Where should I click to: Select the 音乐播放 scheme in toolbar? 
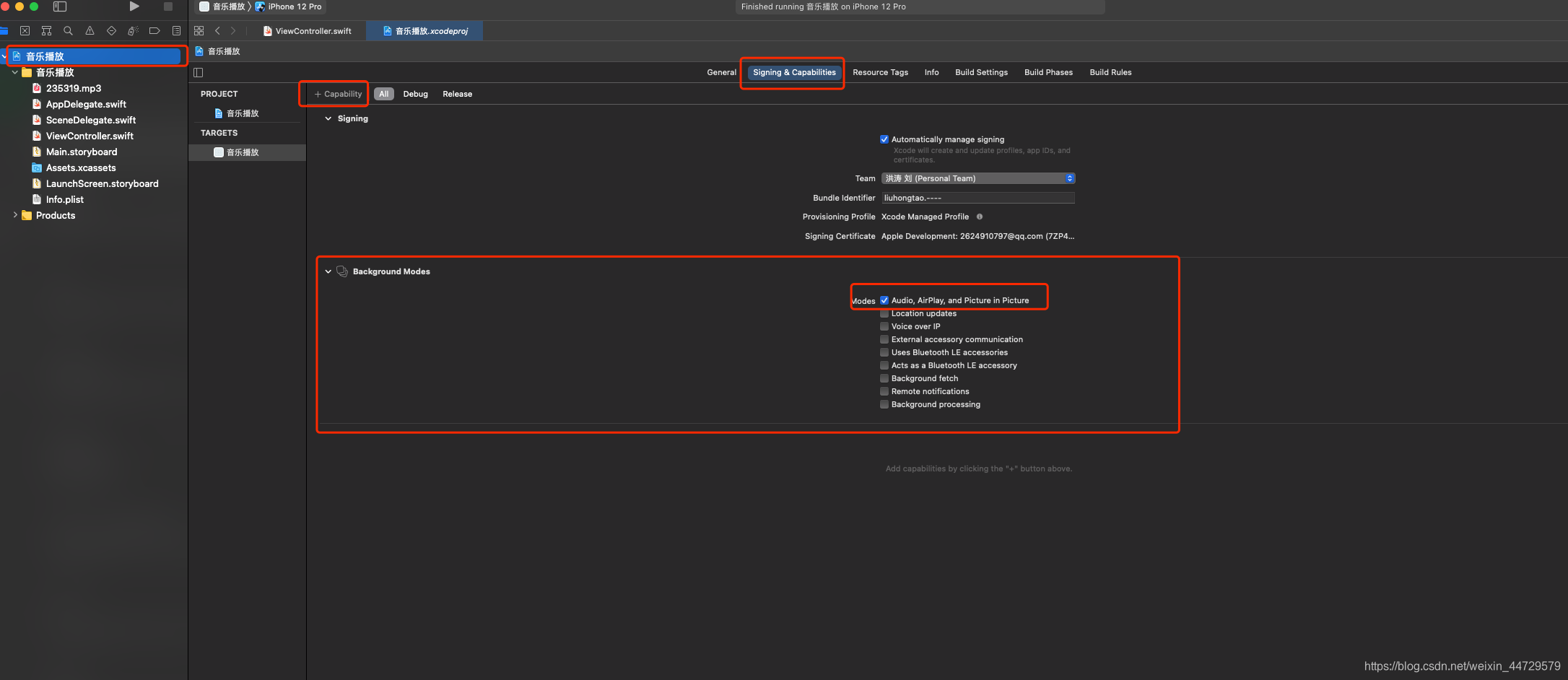click(223, 6)
